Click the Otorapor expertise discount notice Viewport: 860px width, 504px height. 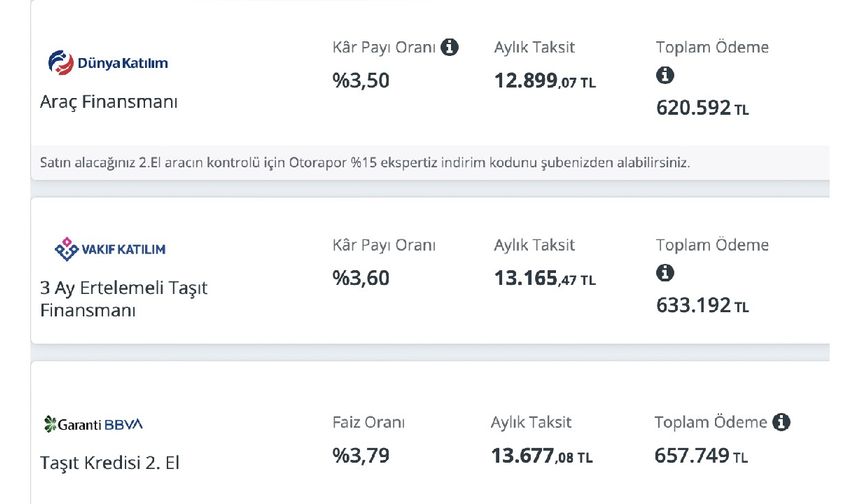365,162
